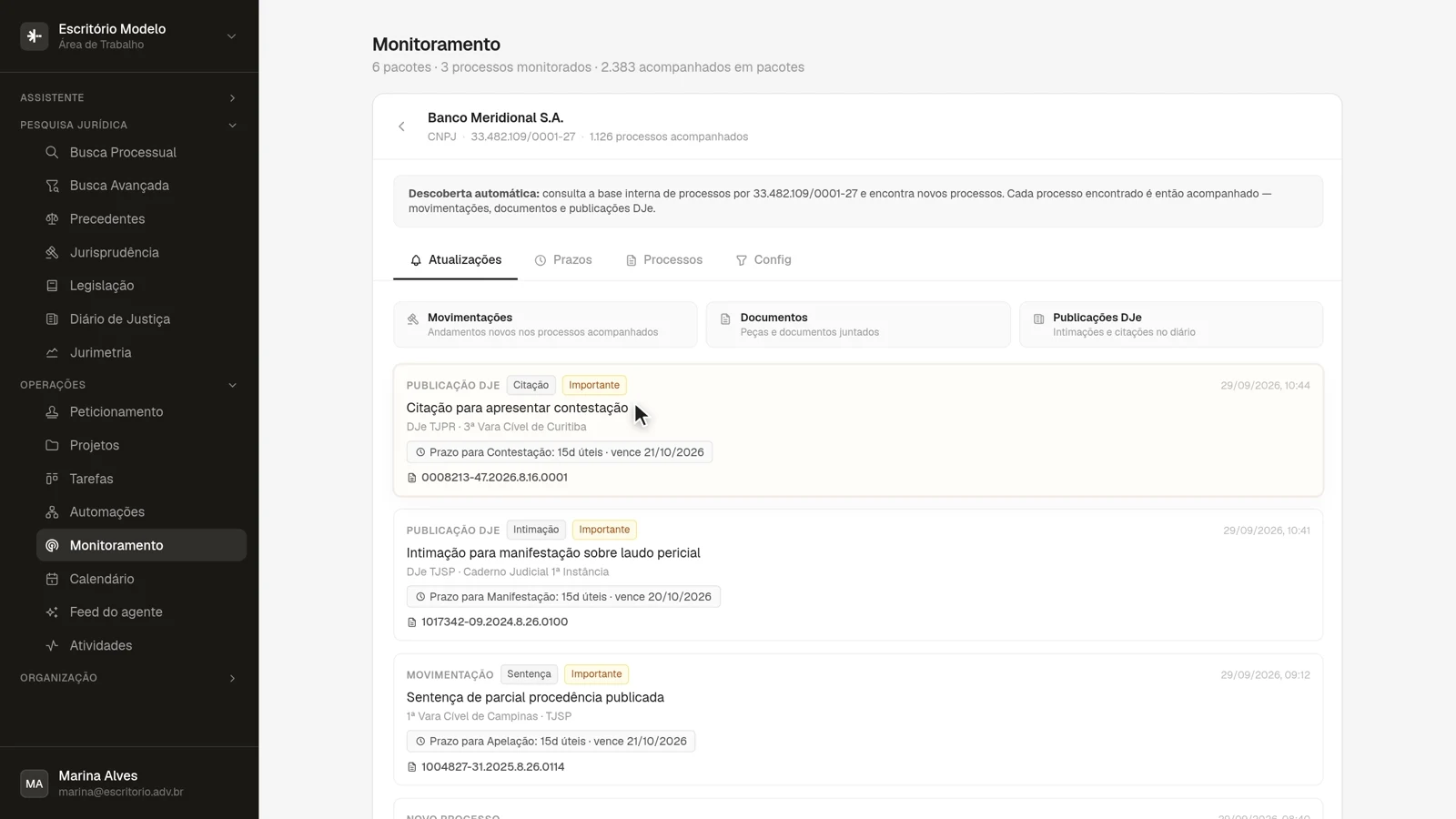
Task: Select Monitoramento in the sidebar
Action: tap(141, 545)
